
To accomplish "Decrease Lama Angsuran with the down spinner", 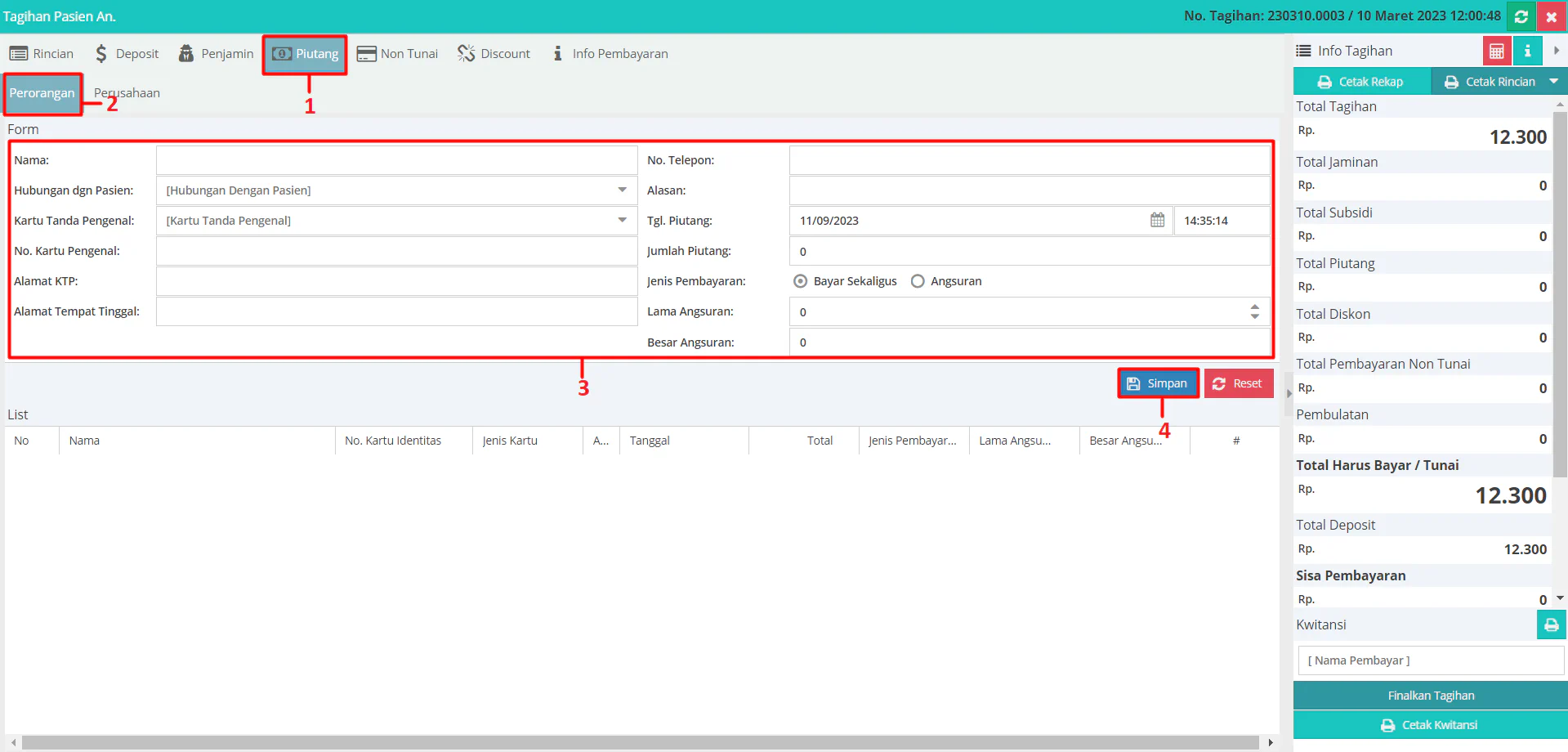I will tap(1254, 316).
